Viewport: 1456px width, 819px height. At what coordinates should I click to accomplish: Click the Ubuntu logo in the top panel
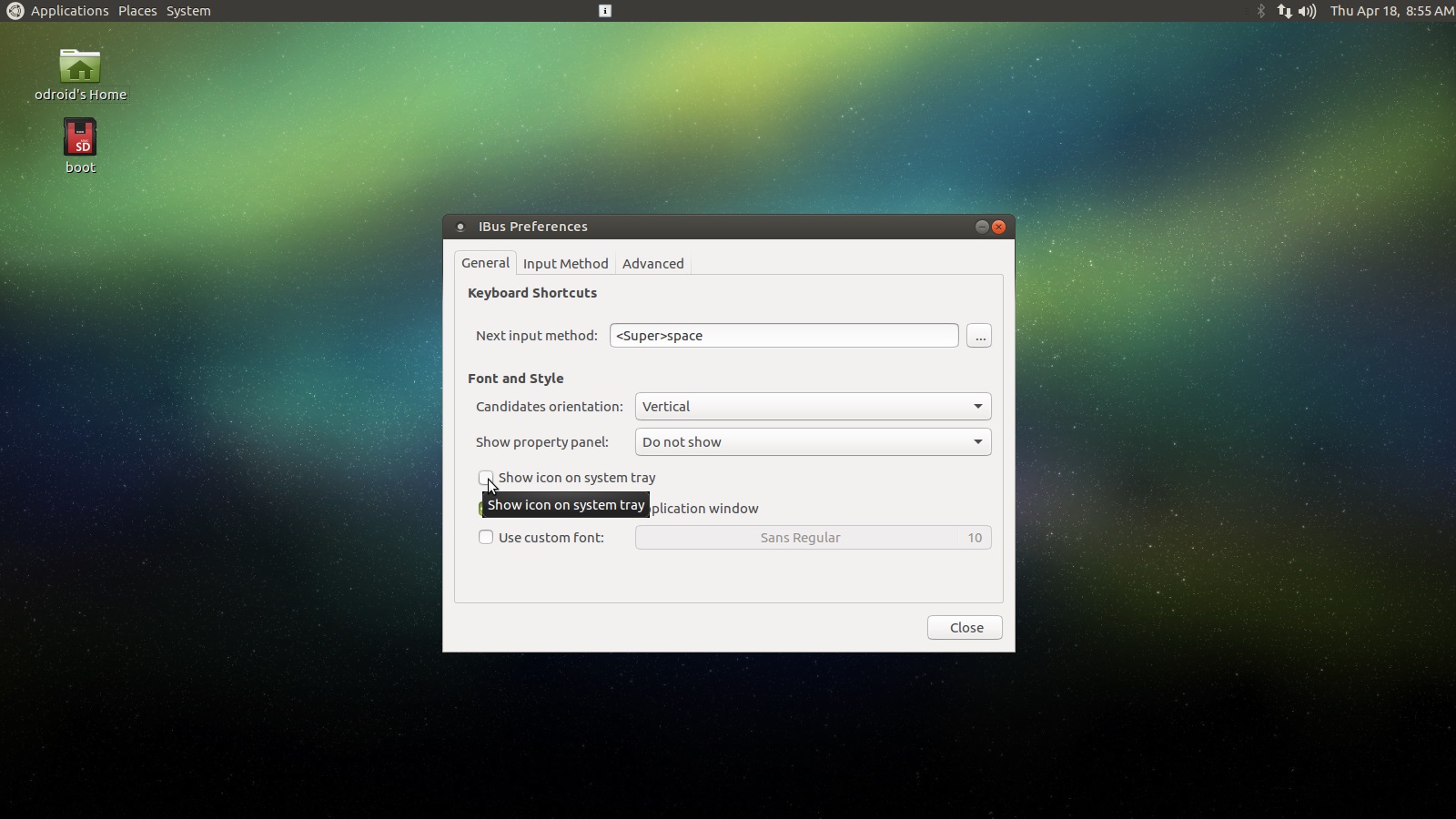pyautogui.click(x=14, y=11)
